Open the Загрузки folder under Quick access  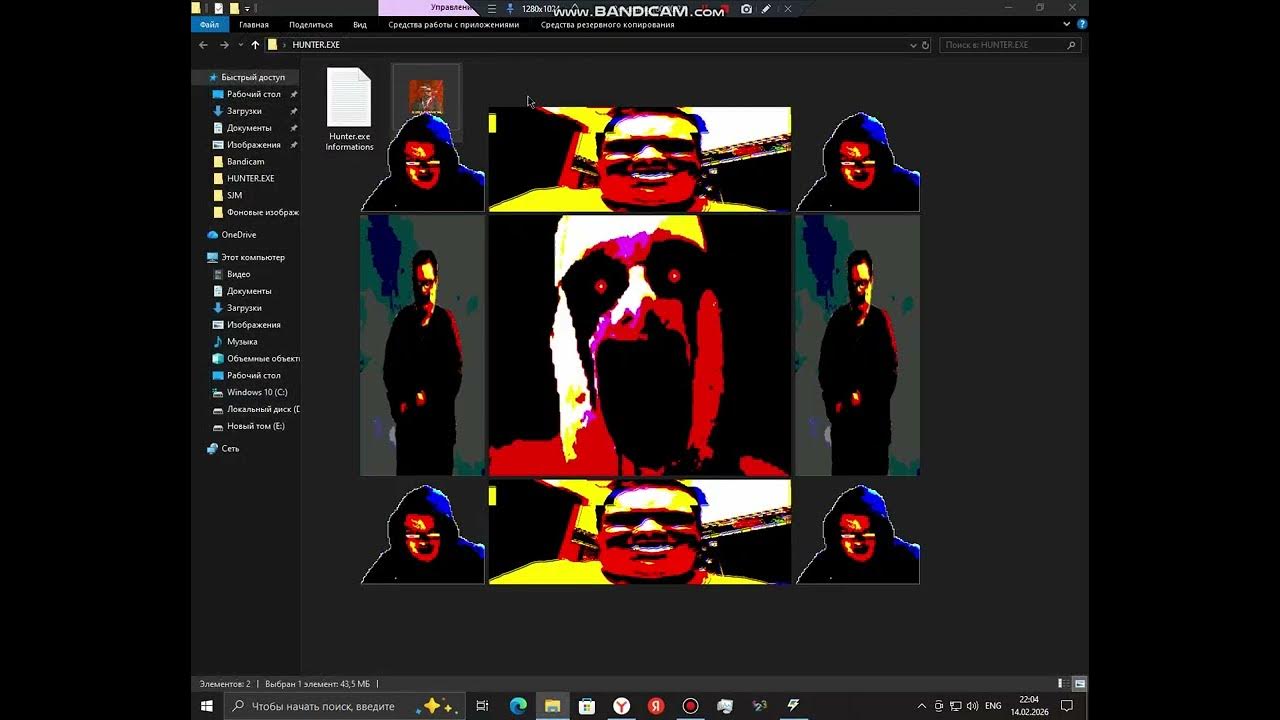[244, 111]
